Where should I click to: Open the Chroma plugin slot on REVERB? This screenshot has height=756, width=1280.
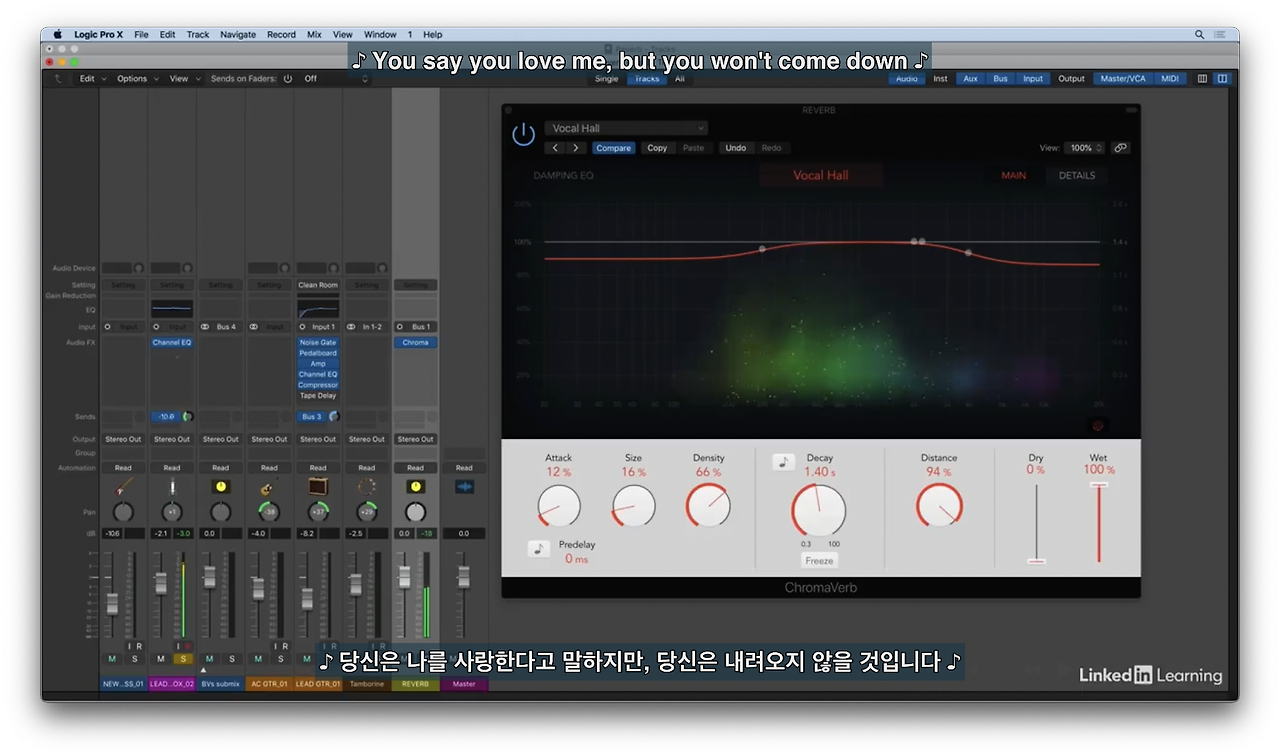(x=416, y=343)
